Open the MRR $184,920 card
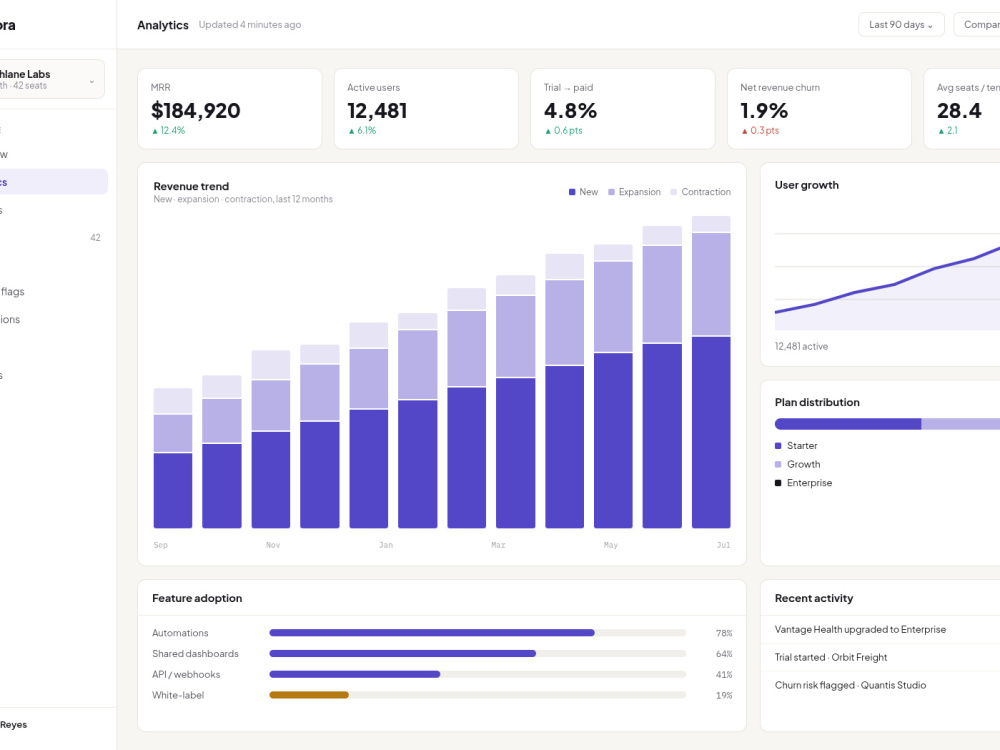1000x750 pixels. click(x=230, y=109)
